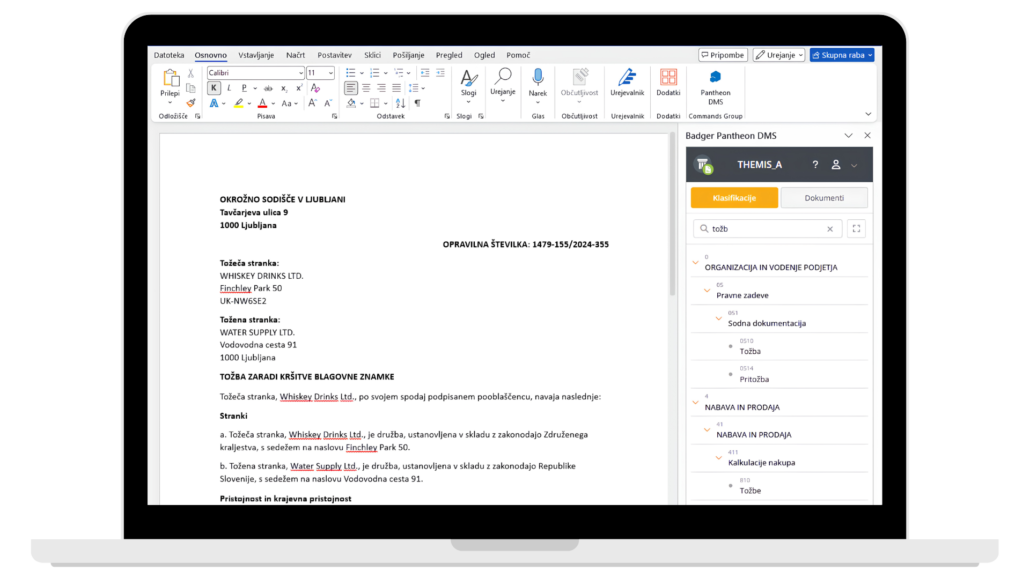
Task: Click the strikethrough text icon
Action: 268,88
